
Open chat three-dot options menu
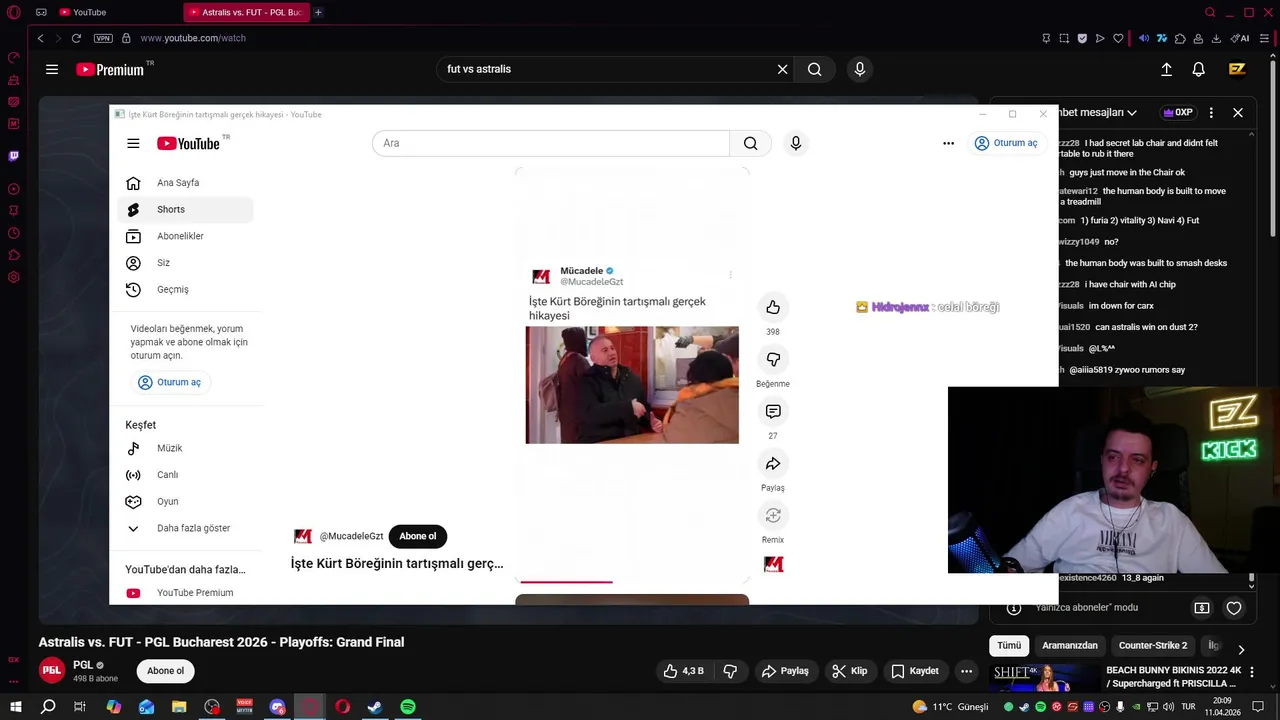pos(1211,113)
